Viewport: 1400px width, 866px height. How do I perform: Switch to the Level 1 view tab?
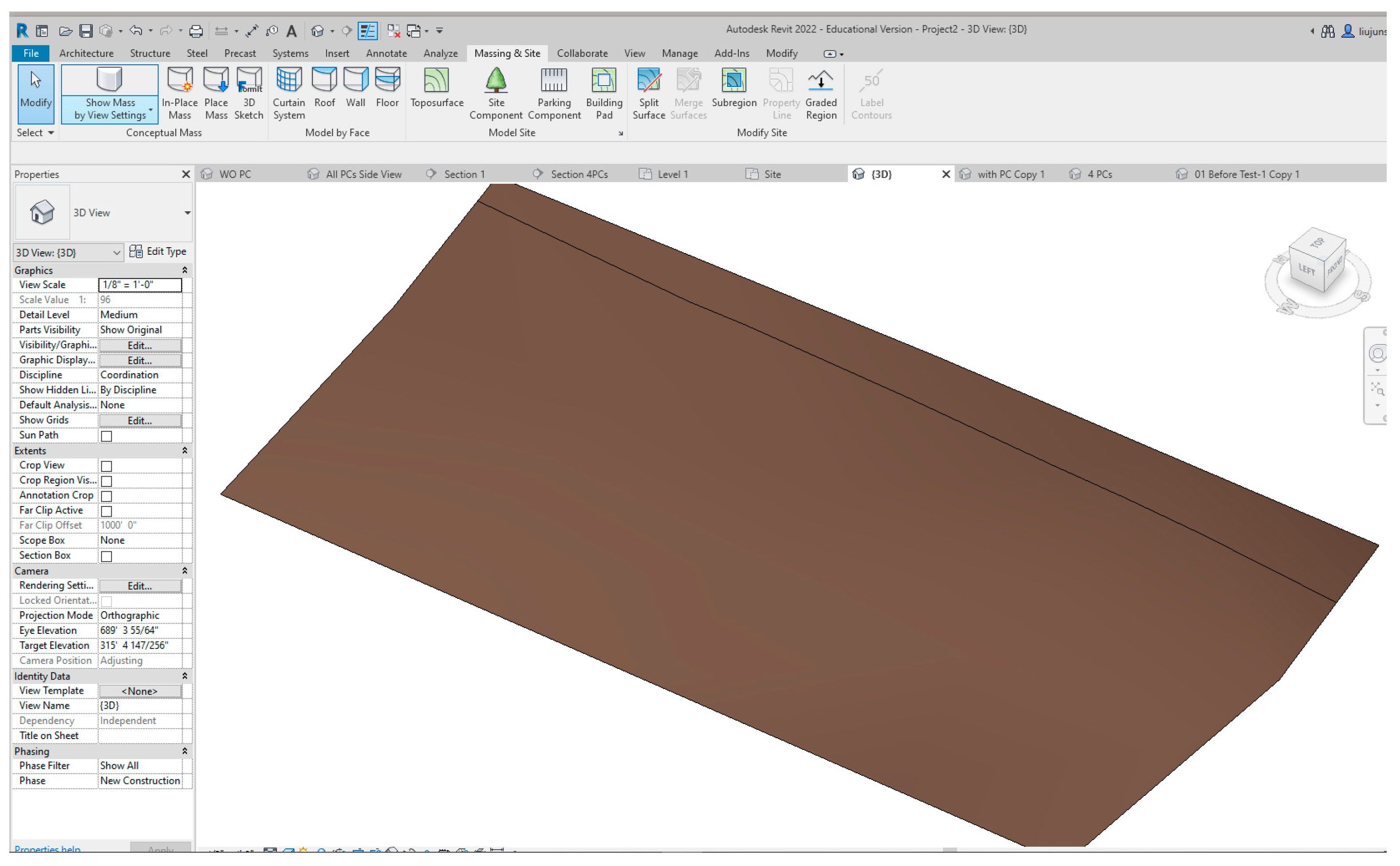coord(672,174)
